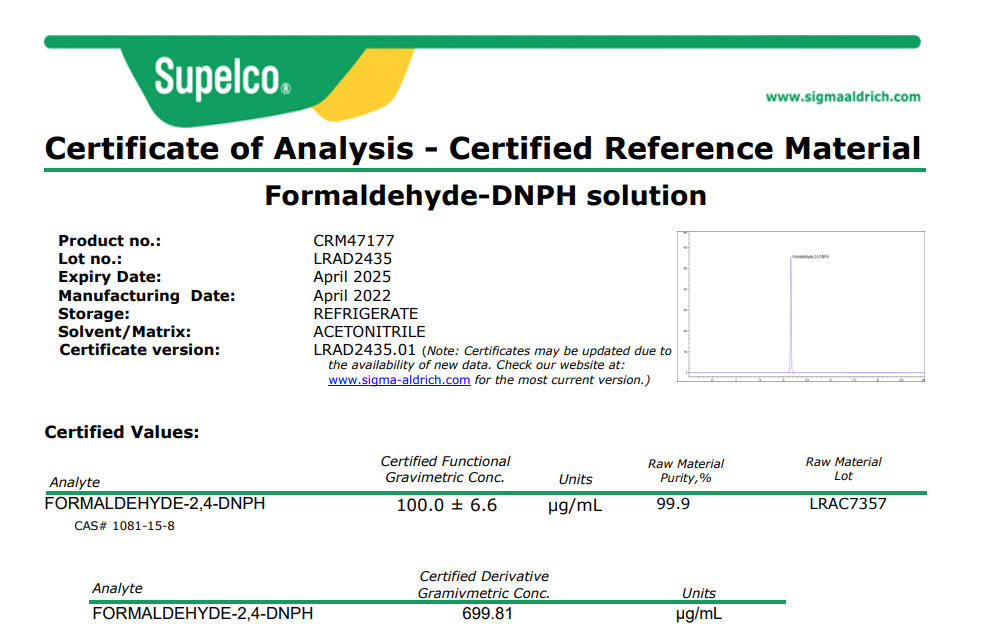984x638 pixels.
Task: Open the www.sigmaaldrich.com header link
Action: pyautogui.click(x=843, y=97)
